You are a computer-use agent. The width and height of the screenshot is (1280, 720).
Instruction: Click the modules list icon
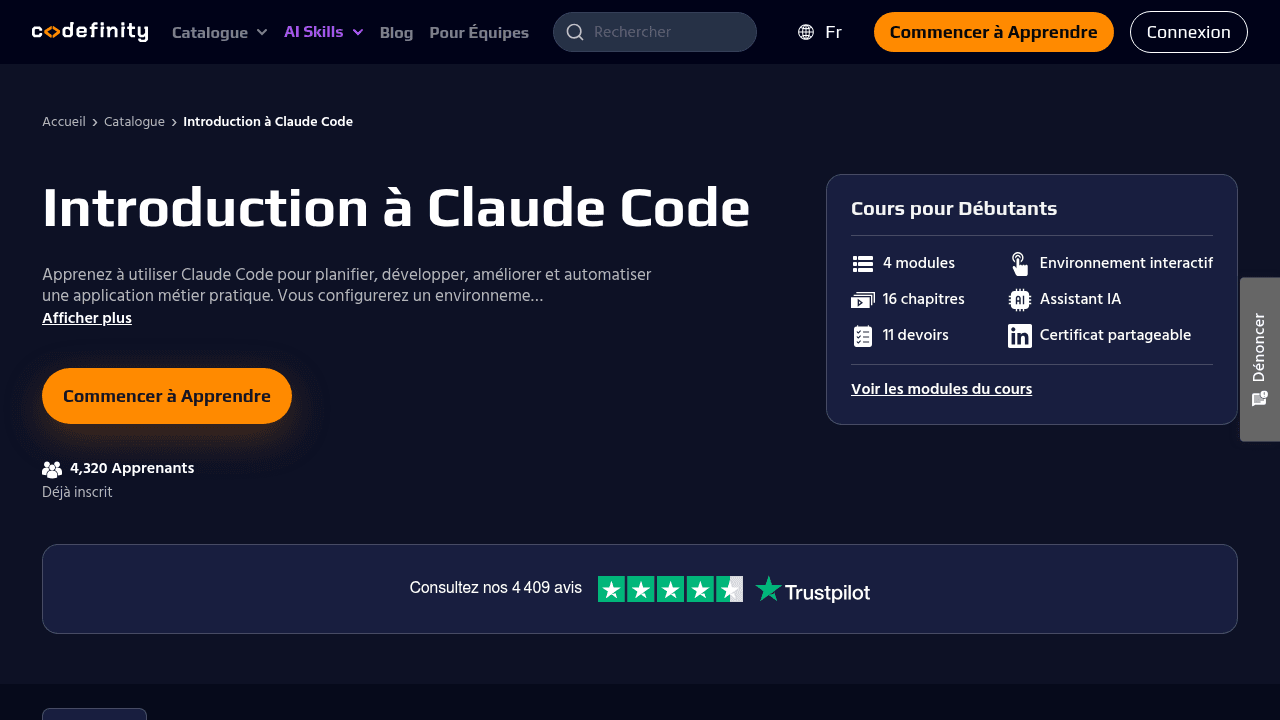(x=863, y=264)
